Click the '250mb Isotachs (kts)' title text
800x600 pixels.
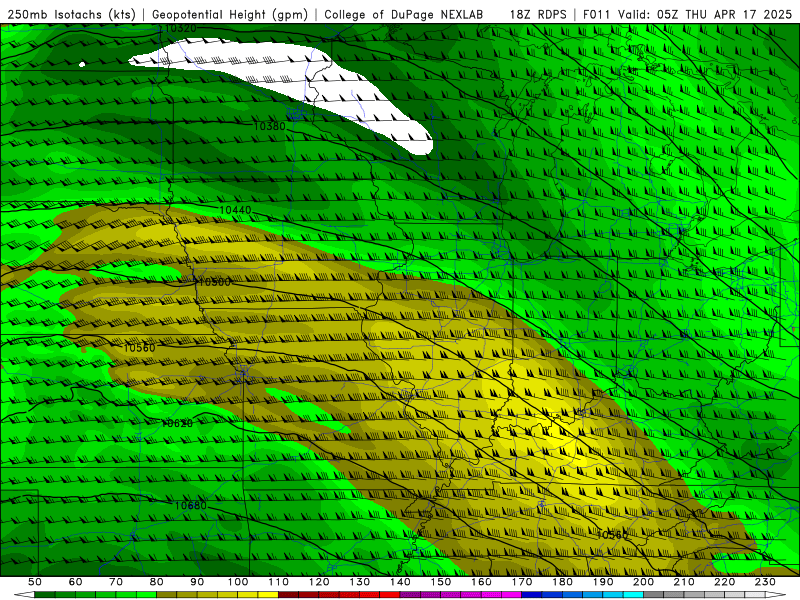[72, 15]
